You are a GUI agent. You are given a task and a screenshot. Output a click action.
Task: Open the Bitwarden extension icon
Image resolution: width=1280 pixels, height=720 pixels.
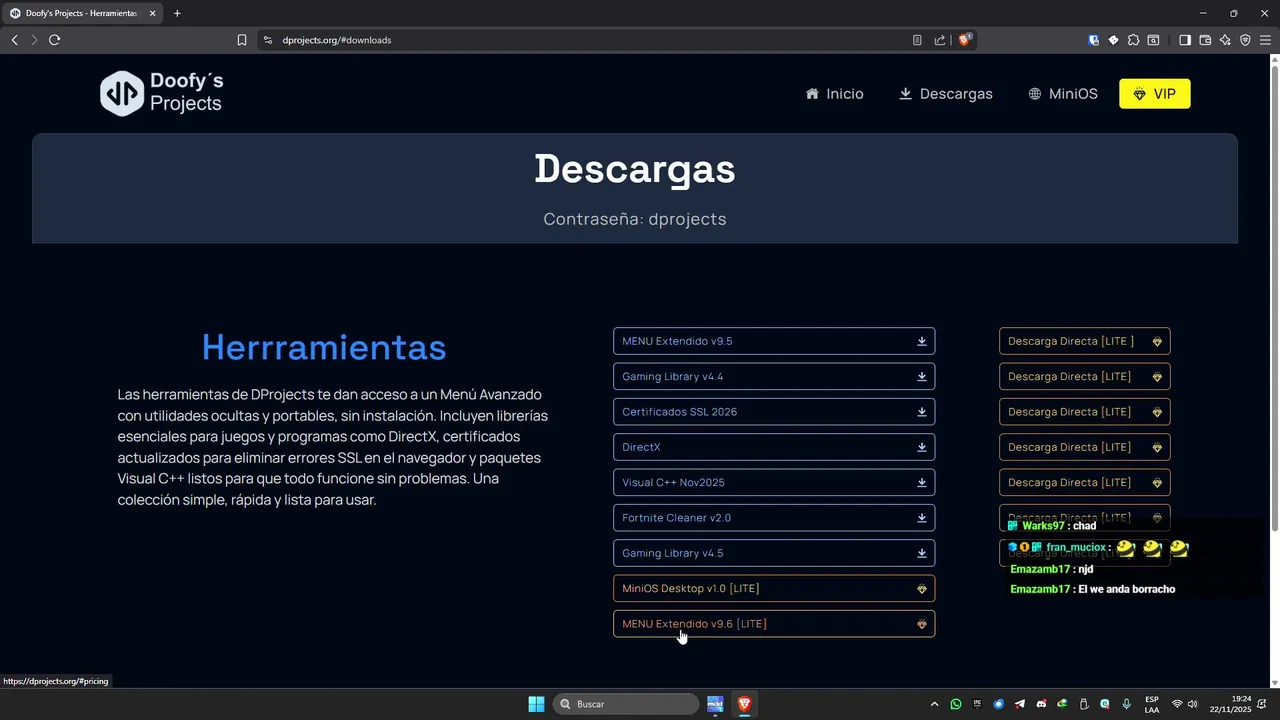point(1094,40)
